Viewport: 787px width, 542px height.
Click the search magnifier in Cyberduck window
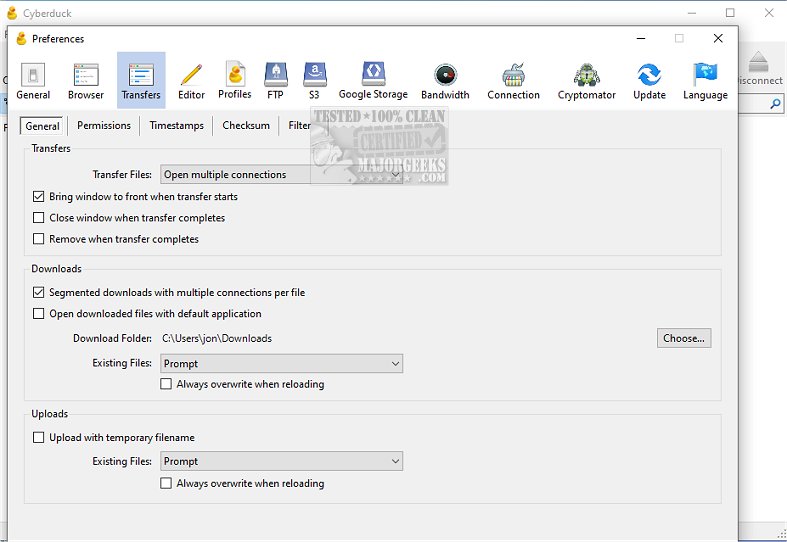point(775,104)
